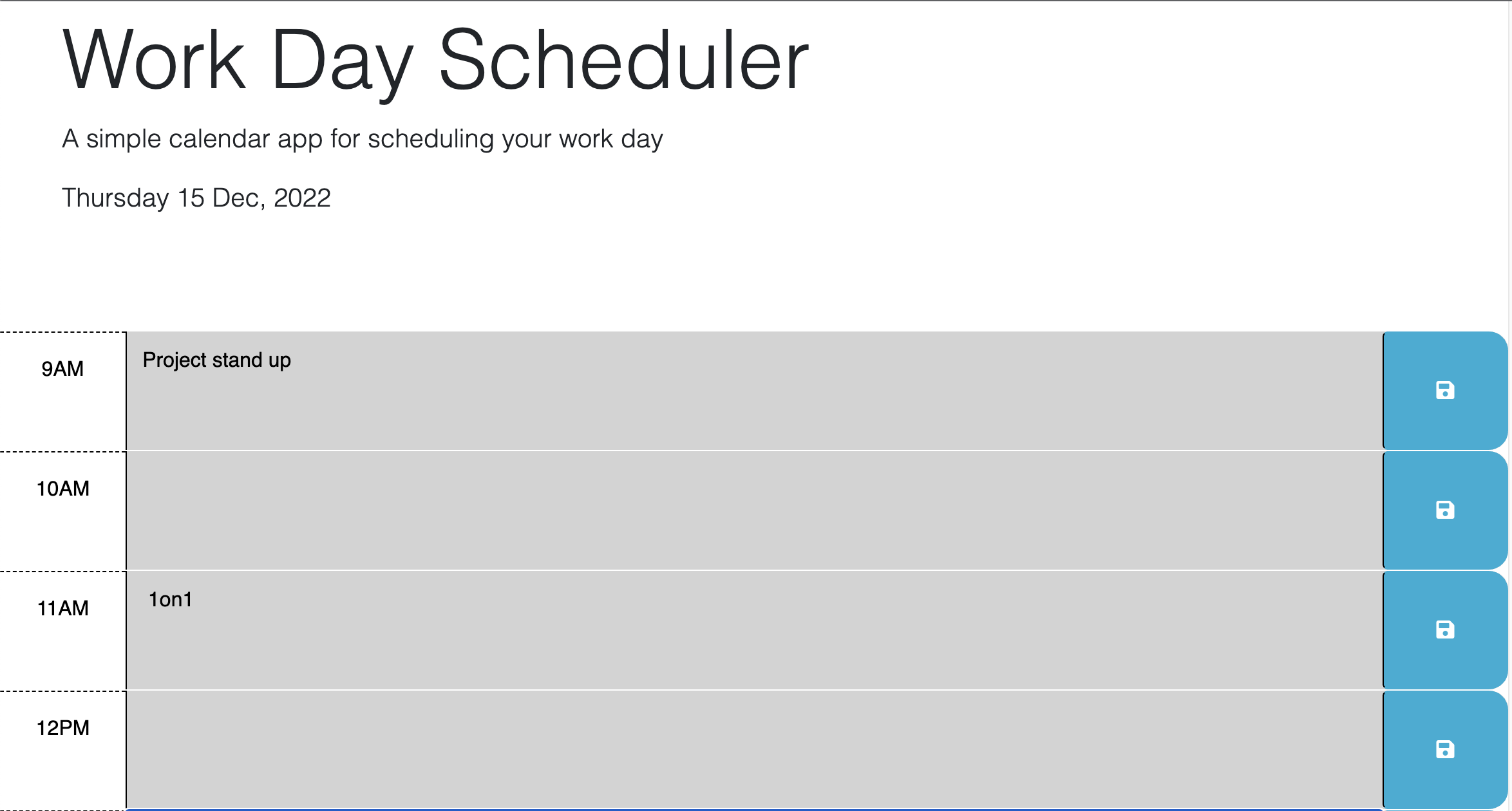Click the 9AM hour label

pyautogui.click(x=62, y=369)
